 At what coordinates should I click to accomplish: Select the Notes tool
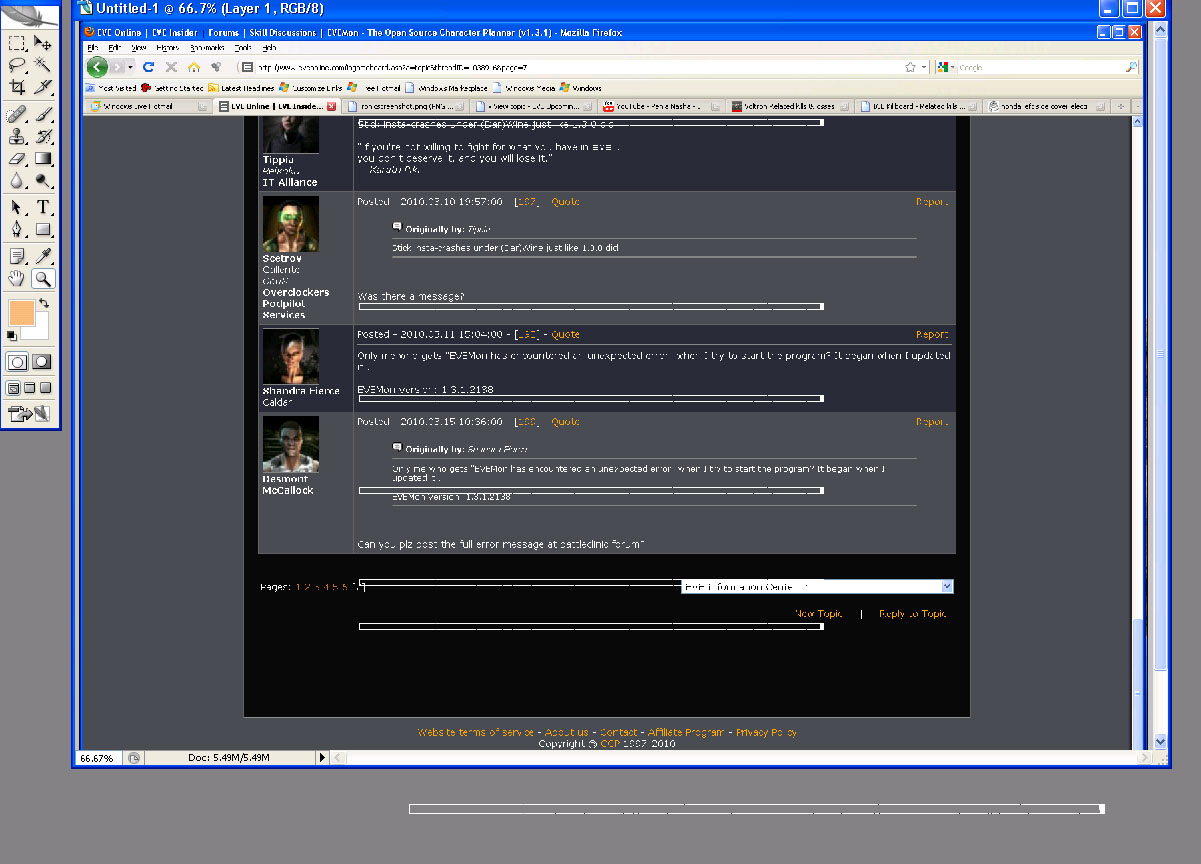click(17, 256)
